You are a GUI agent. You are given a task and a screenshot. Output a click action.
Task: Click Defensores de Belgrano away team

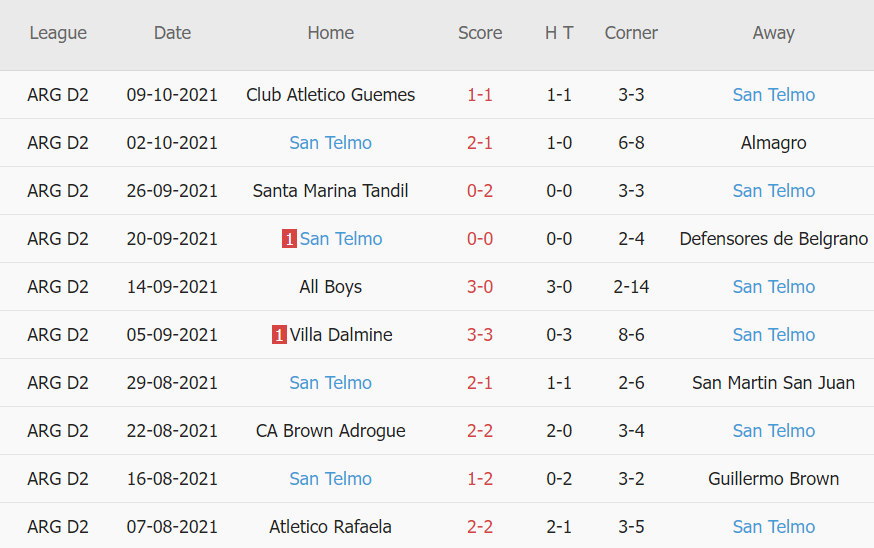coord(773,239)
